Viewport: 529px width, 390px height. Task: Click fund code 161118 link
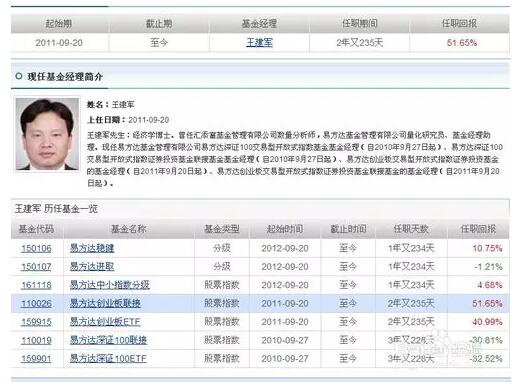tap(36, 285)
